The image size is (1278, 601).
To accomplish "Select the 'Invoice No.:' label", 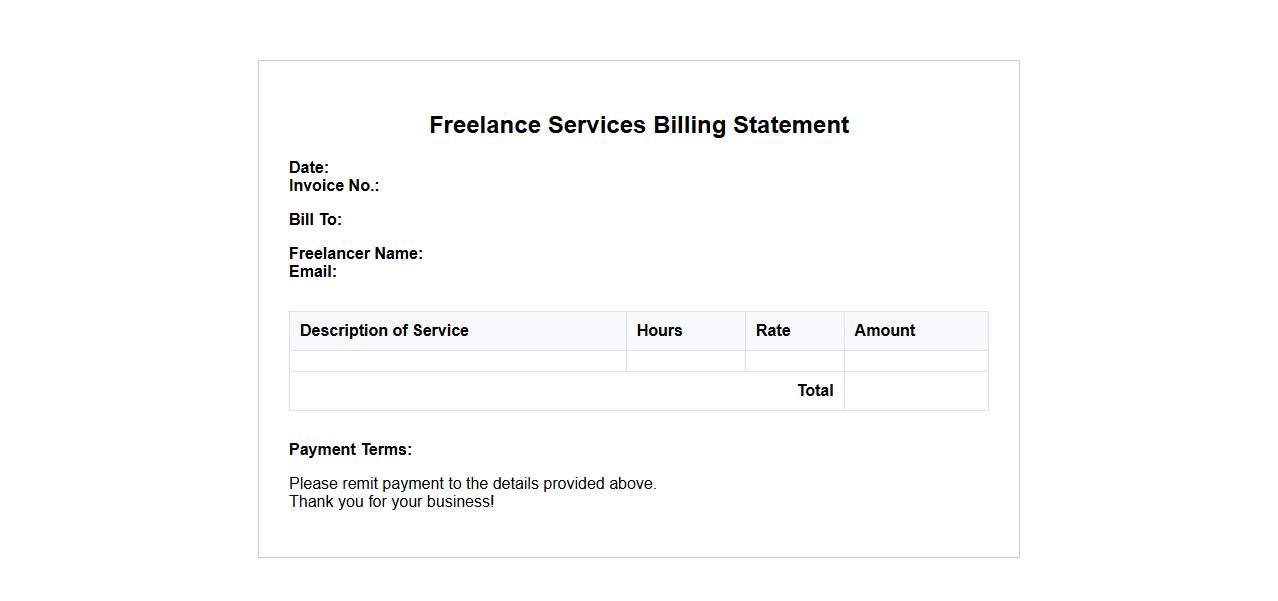I will pos(334,186).
